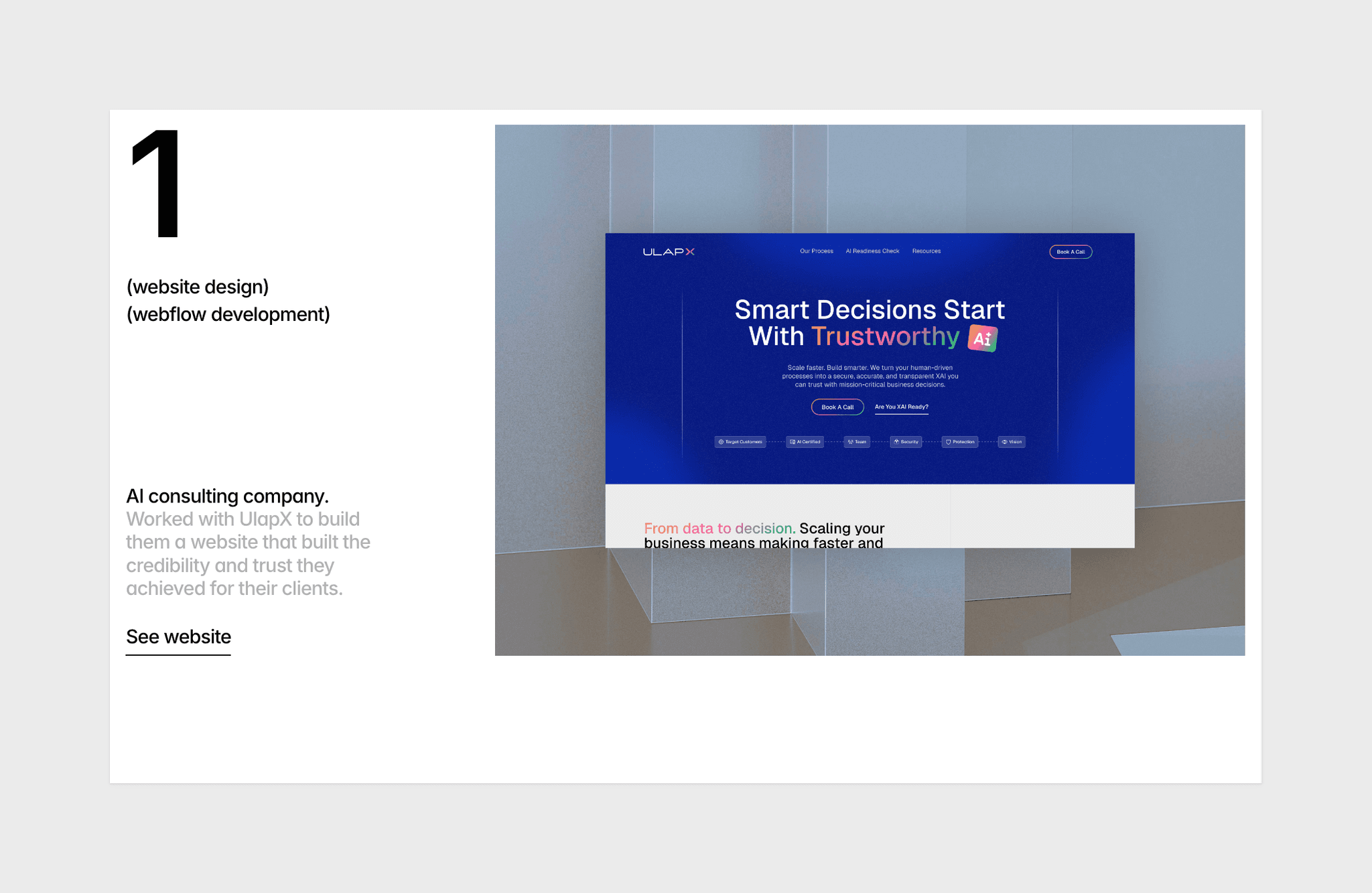Click the AI consulting company heading
Screen dimensions: 1372x893
pyautogui.click(x=227, y=496)
